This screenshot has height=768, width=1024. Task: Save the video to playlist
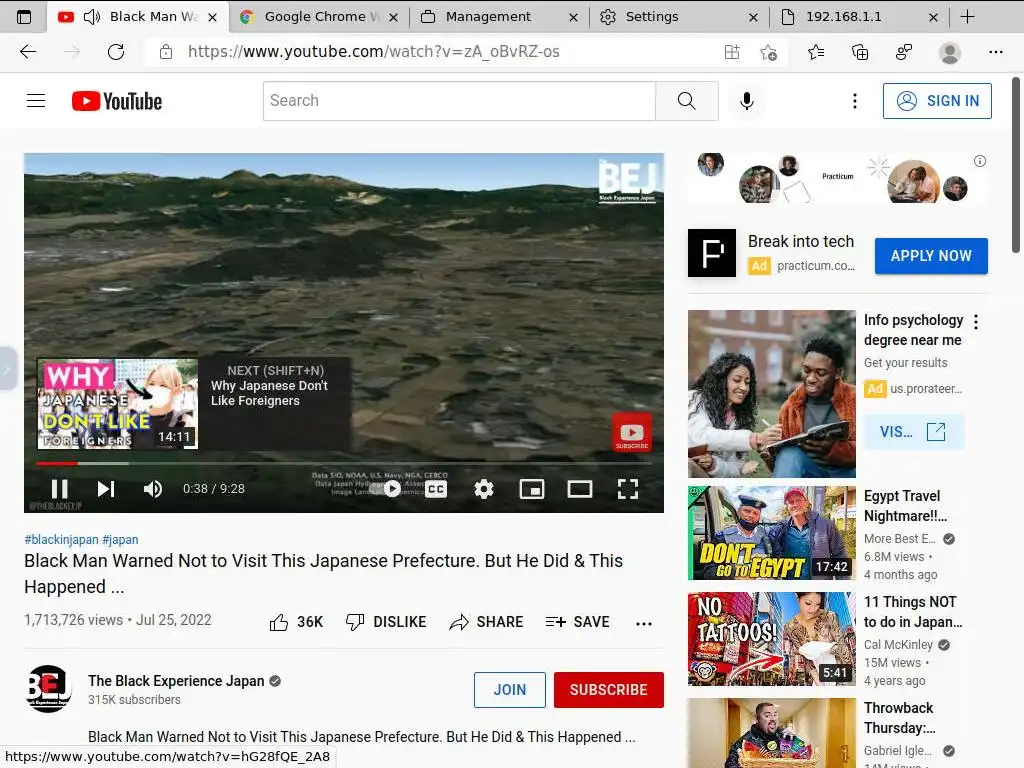click(577, 622)
